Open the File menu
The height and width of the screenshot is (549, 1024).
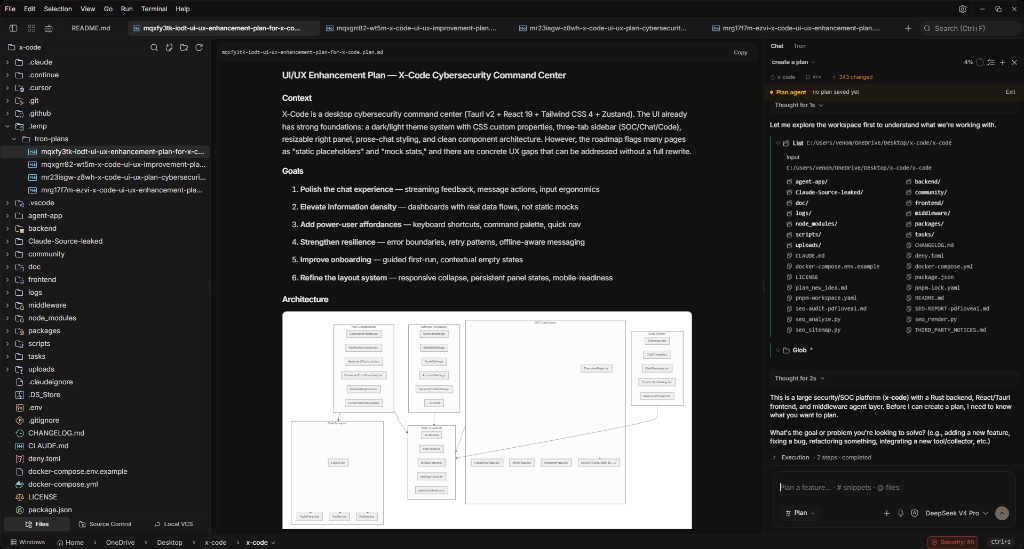10,8
